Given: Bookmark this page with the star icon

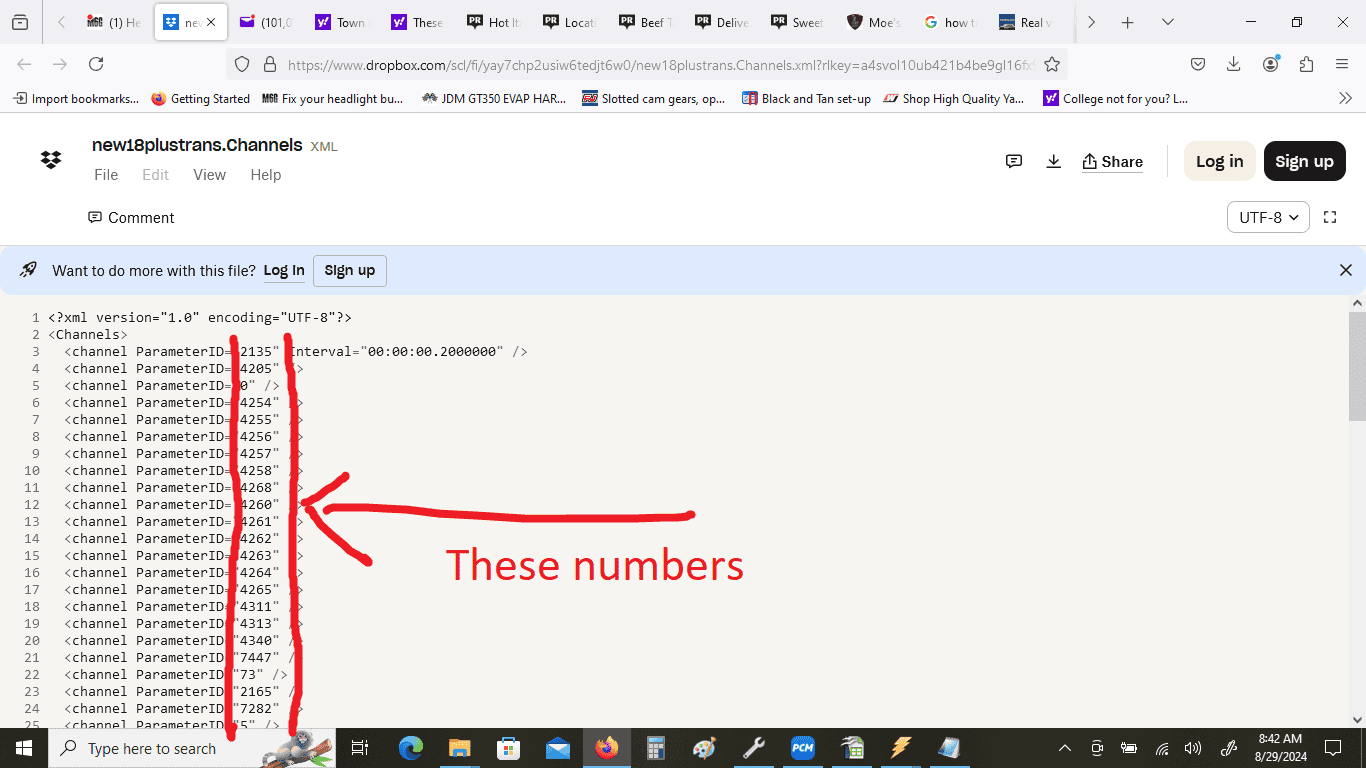Looking at the screenshot, I should (1052, 64).
